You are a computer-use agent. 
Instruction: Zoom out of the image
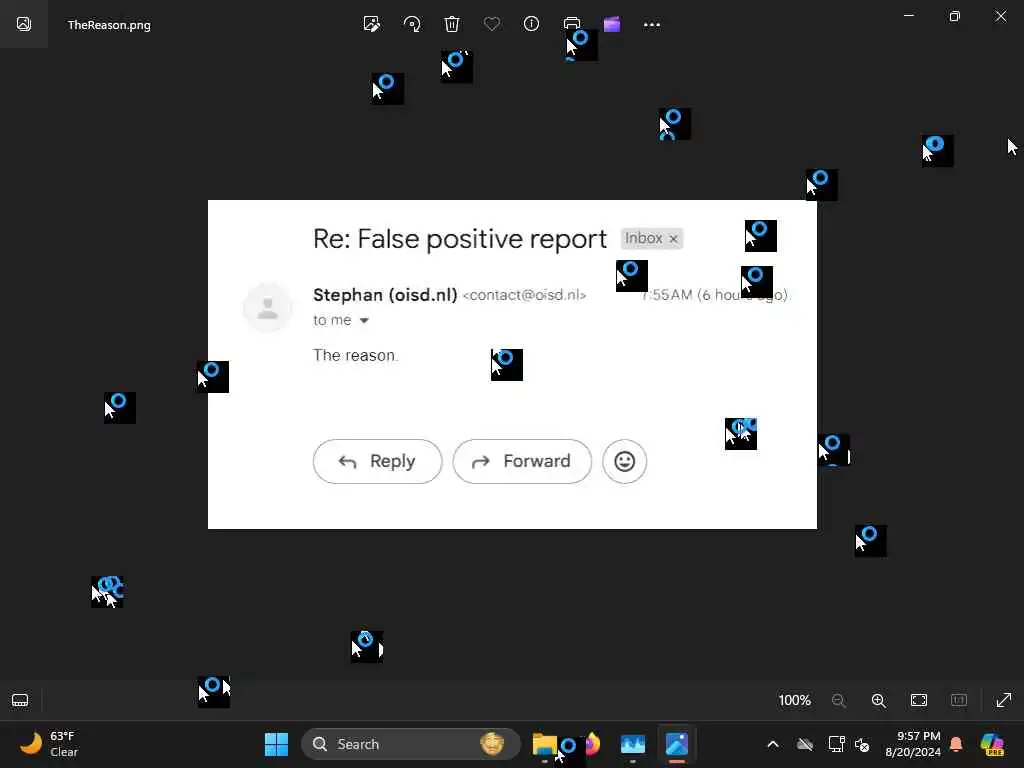(x=839, y=701)
